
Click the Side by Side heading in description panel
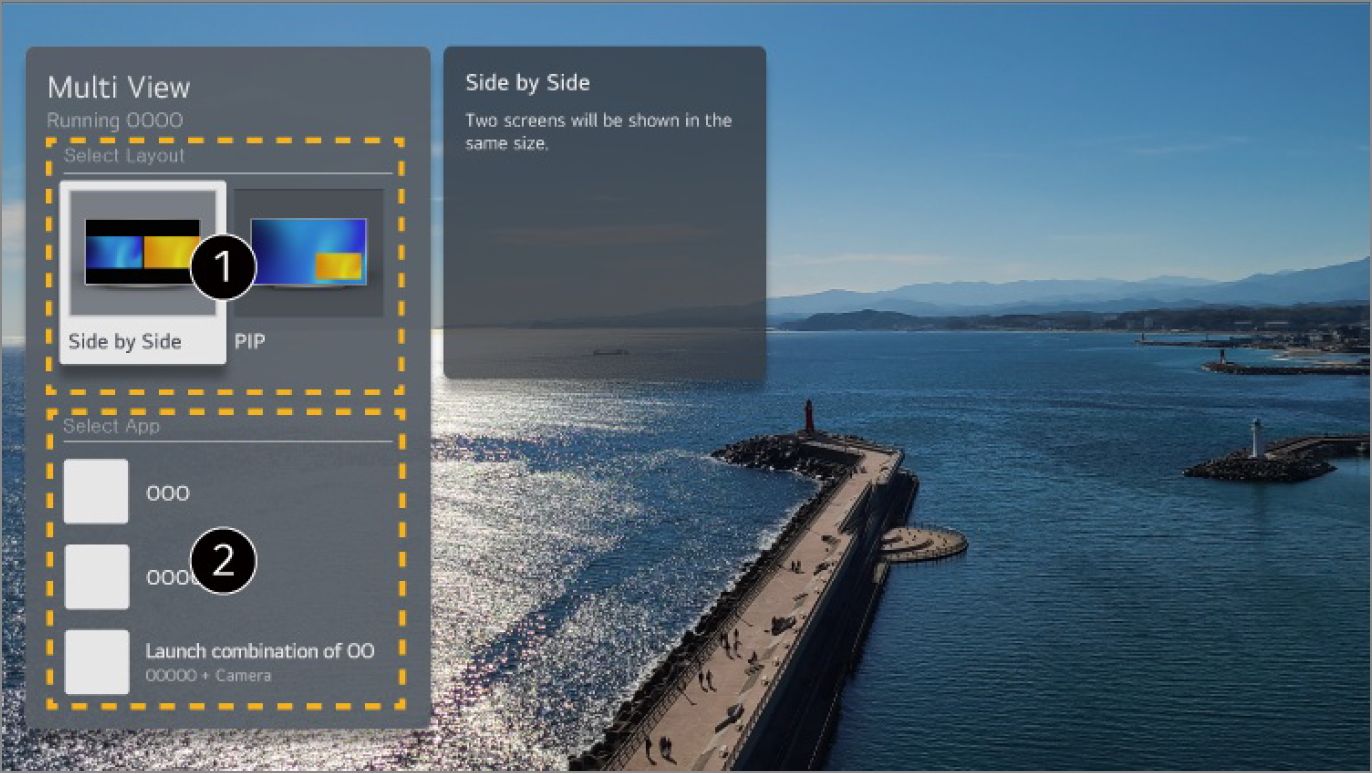[527, 83]
